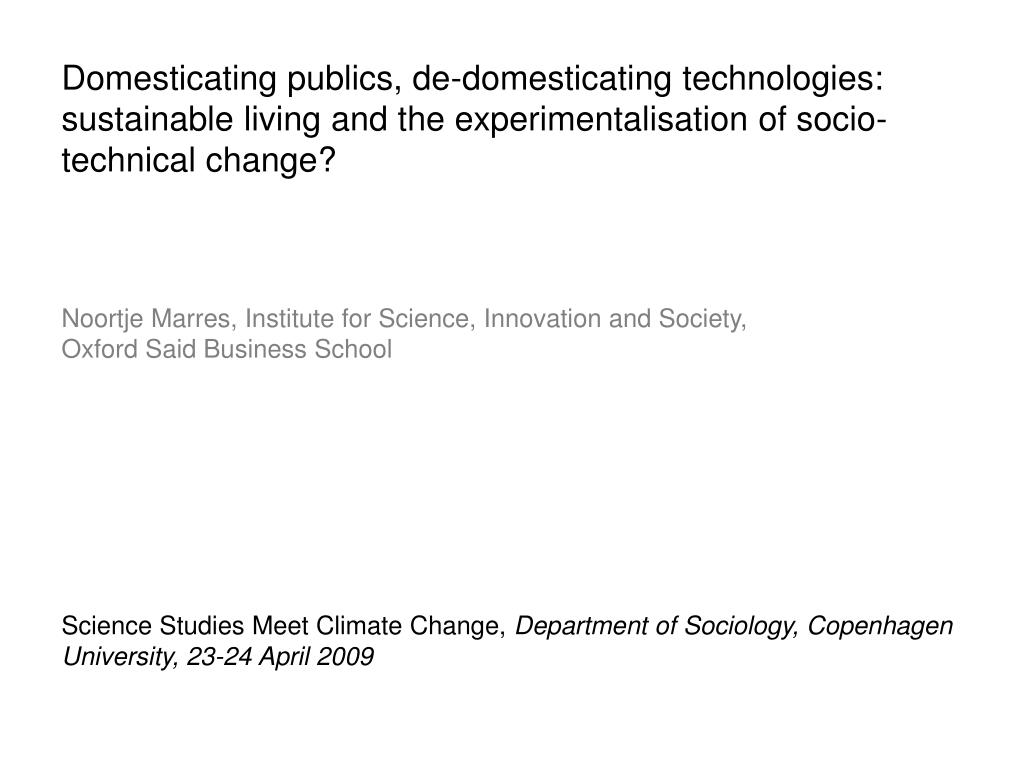Click "Science Studies Meet Climate Change" text

pyautogui.click(x=281, y=626)
